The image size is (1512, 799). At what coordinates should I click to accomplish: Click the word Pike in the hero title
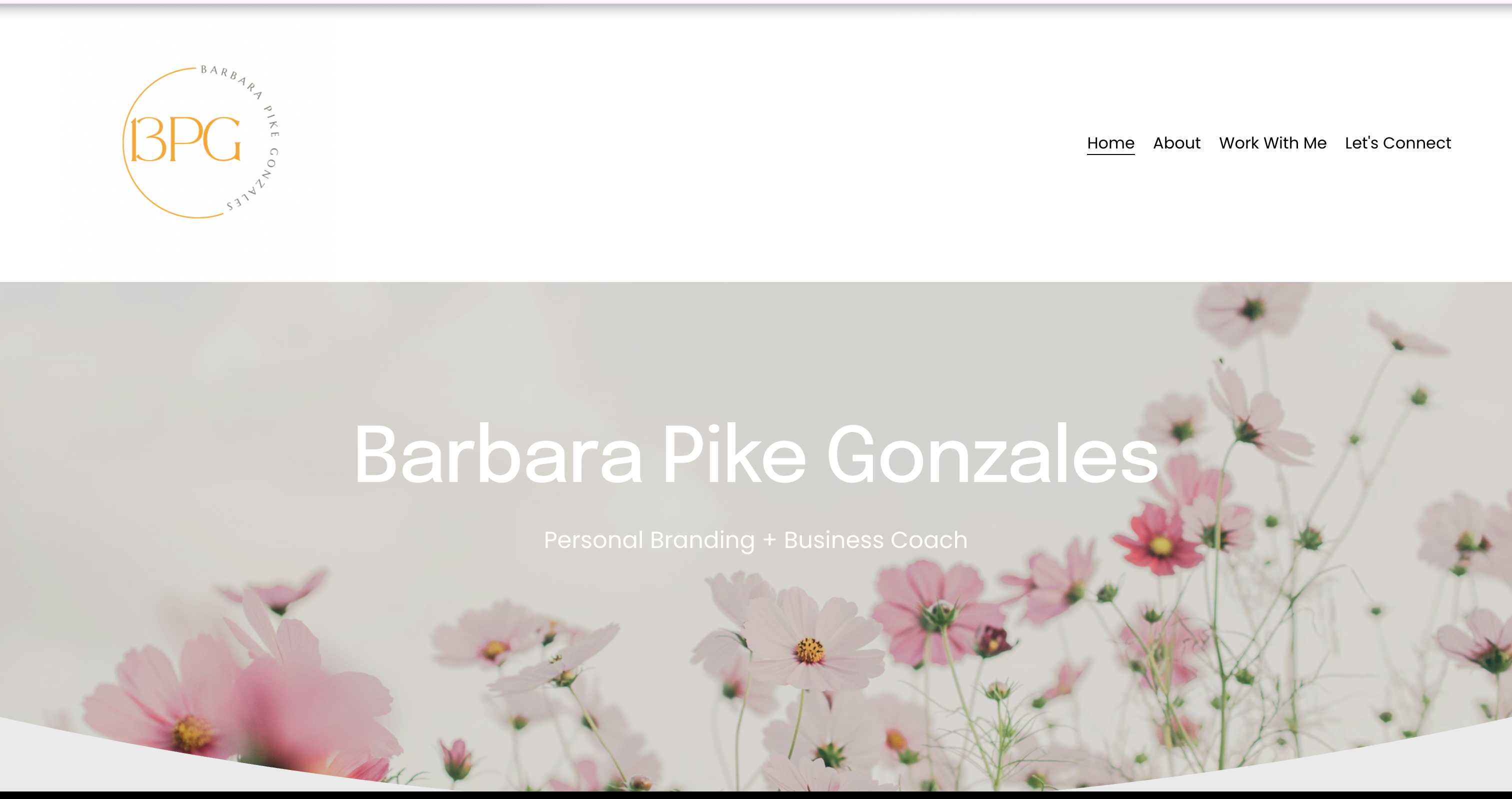[x=734, y=455]
